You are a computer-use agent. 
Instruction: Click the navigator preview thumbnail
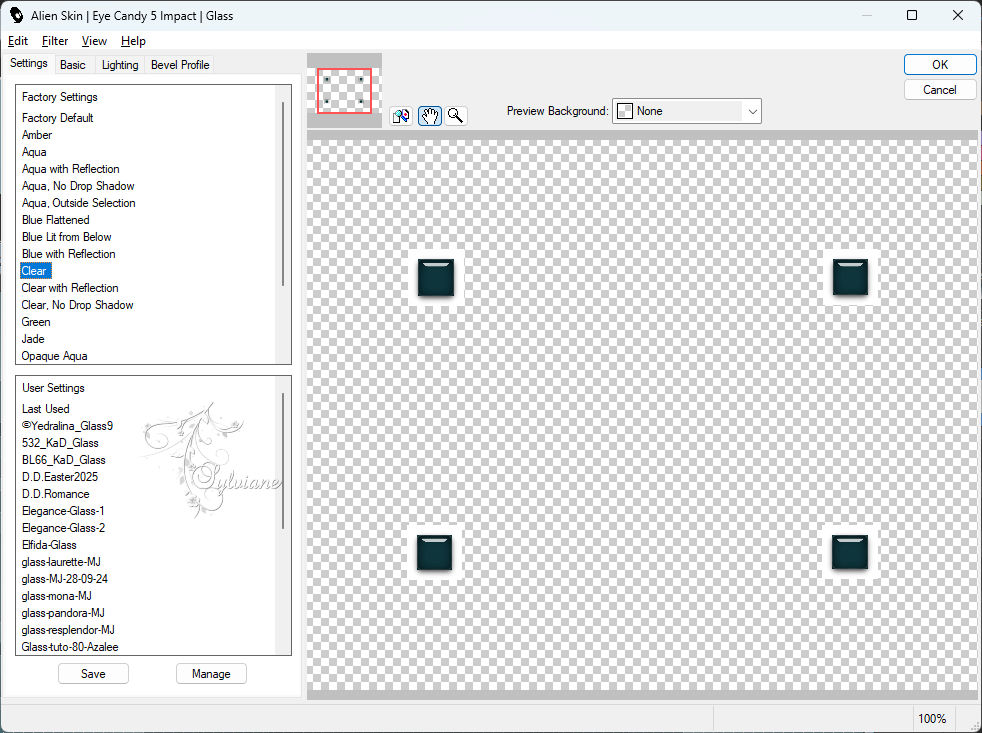(344, 91)
